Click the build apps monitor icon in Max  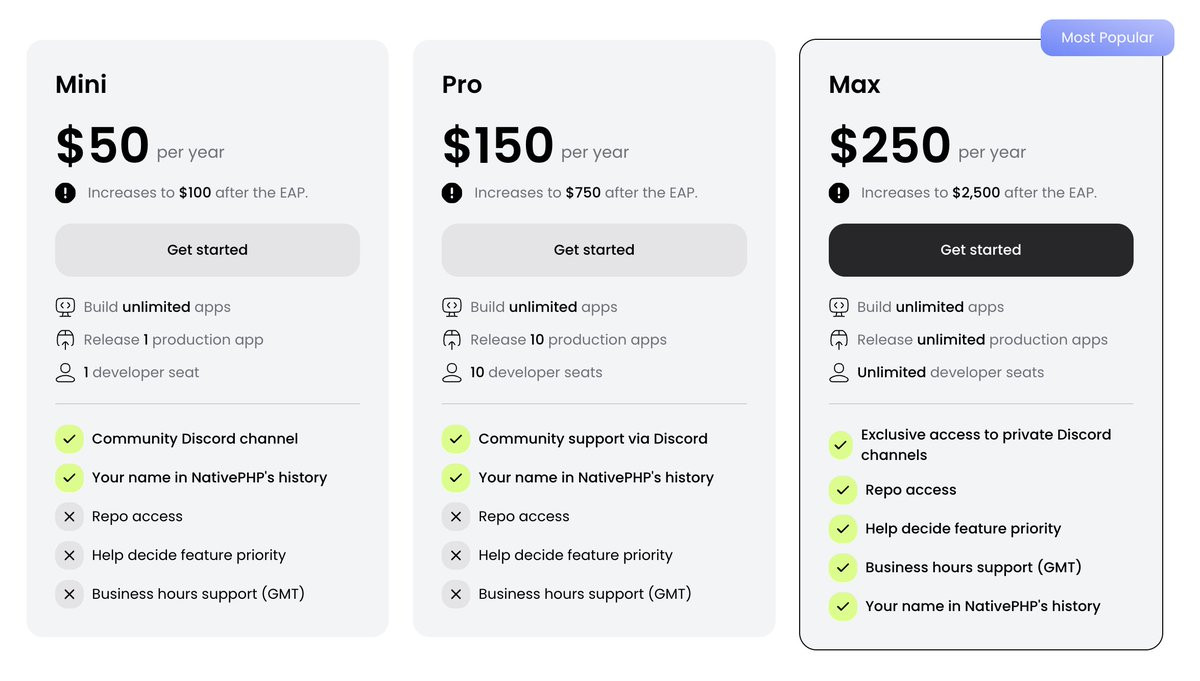tap(839, 307)
